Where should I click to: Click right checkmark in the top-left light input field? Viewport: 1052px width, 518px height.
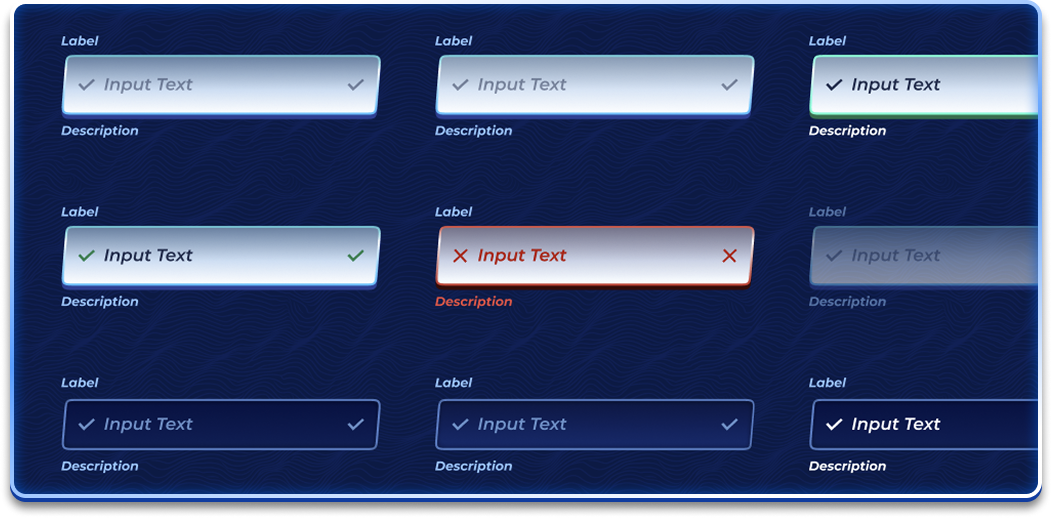[x=355, y=85]
